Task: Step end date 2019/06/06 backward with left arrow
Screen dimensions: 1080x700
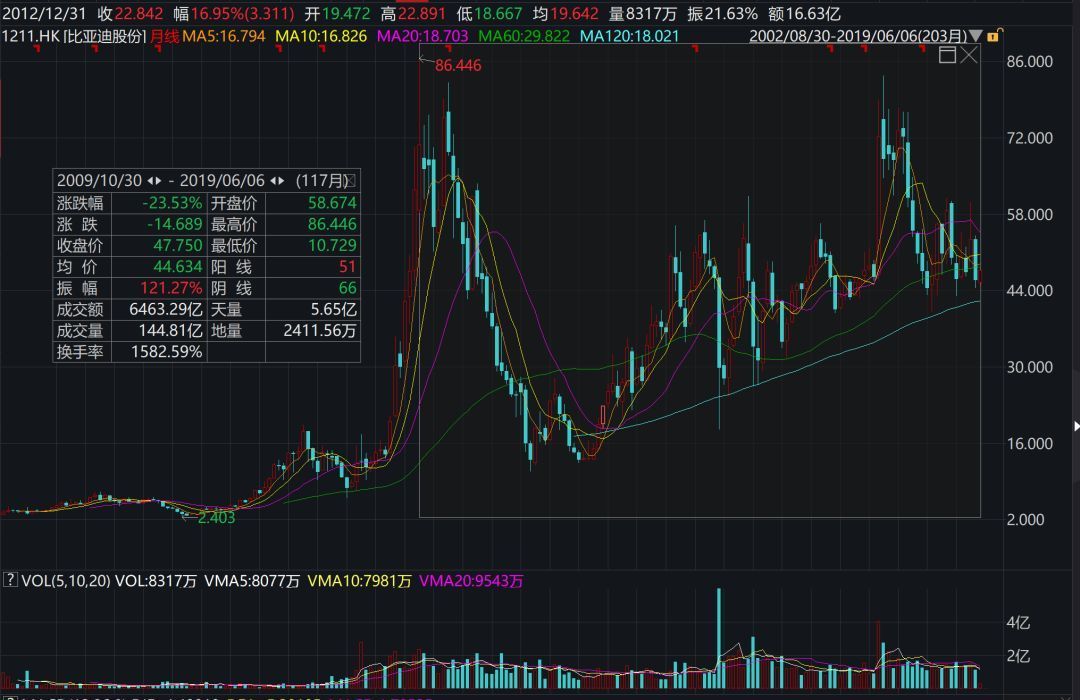Action: pyautogui.click(x=274, y=181)
